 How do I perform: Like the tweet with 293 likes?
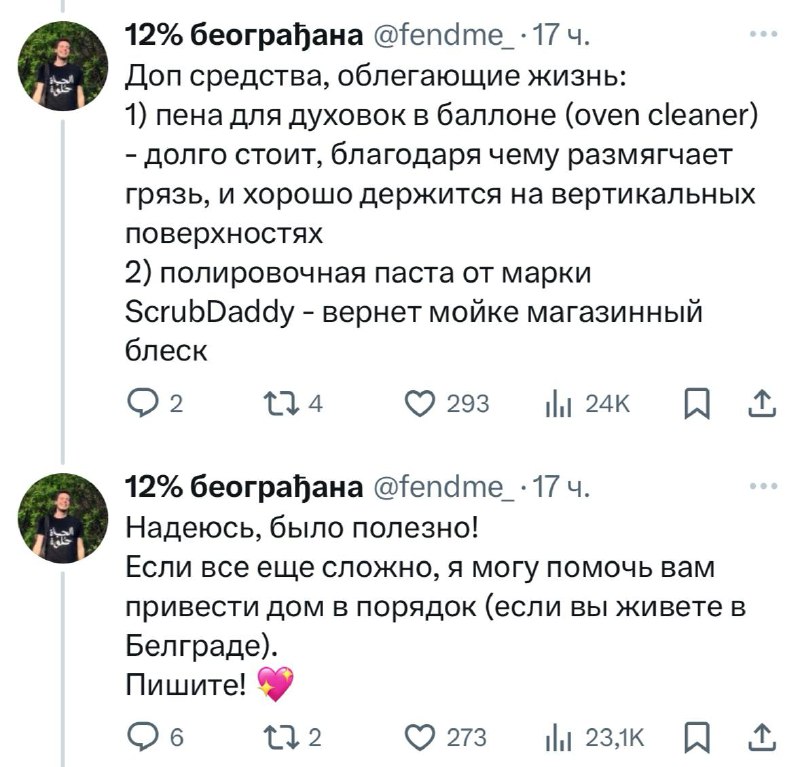[x=421, y=404]
